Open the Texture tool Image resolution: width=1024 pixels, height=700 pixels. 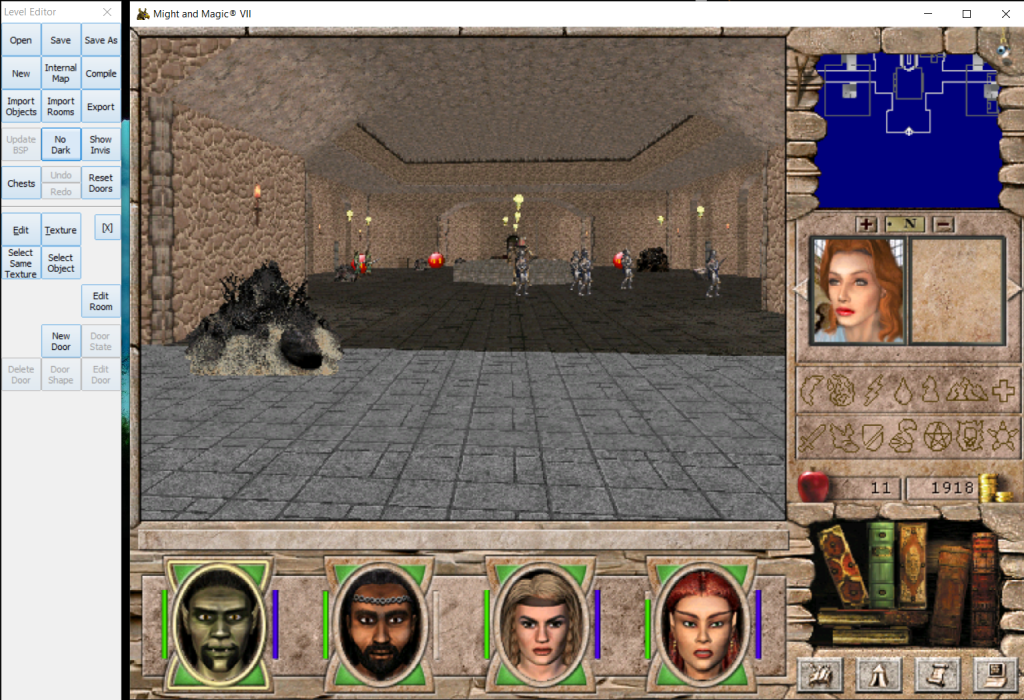(x=61, y=230)
